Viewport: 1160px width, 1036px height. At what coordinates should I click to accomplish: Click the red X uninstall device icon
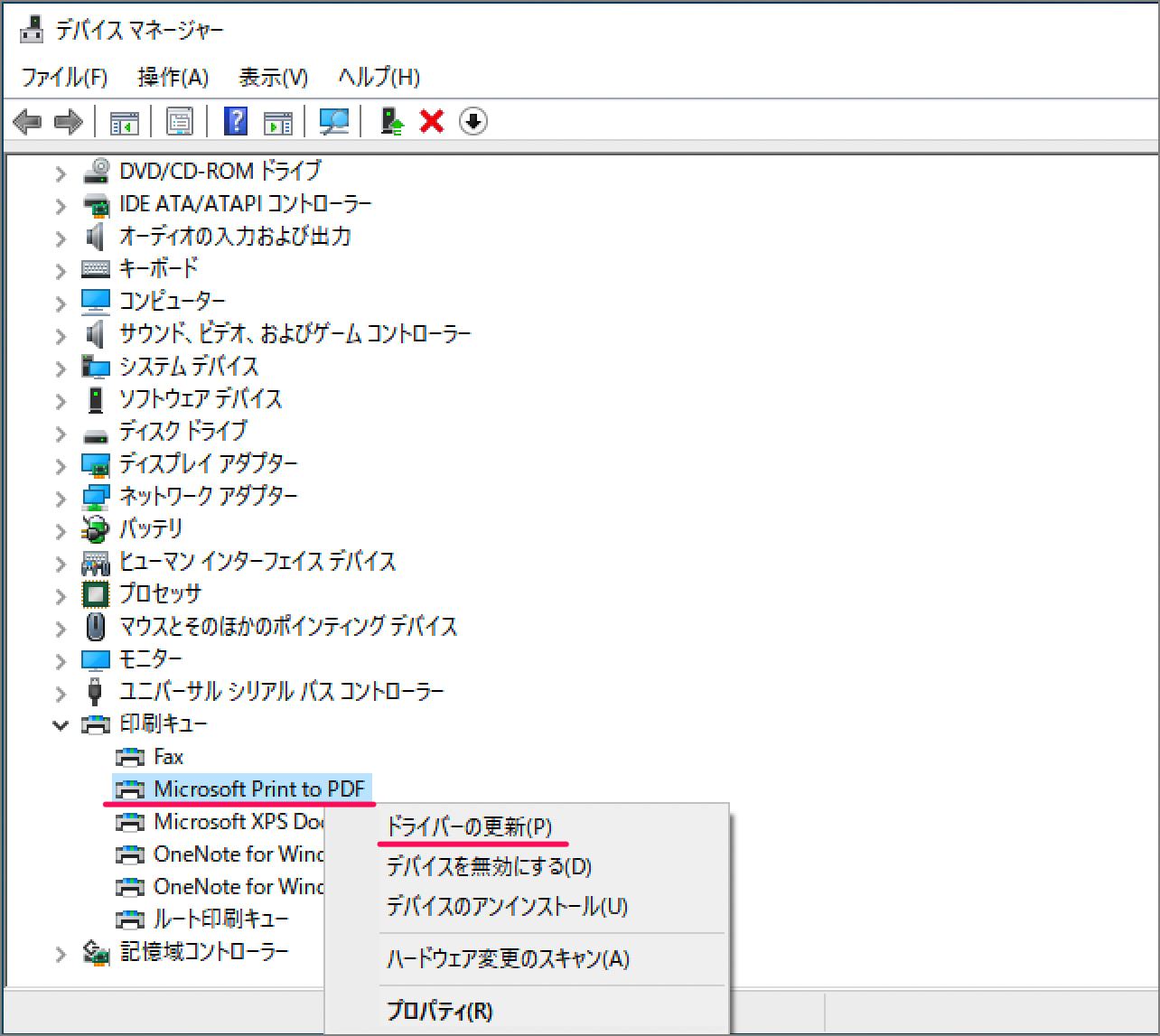432,121
